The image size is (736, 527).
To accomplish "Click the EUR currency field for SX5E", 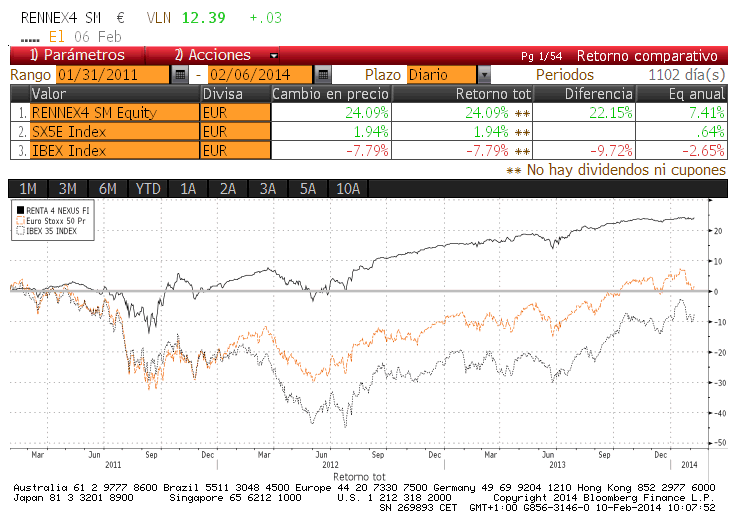I will click(x=236, y=131).
